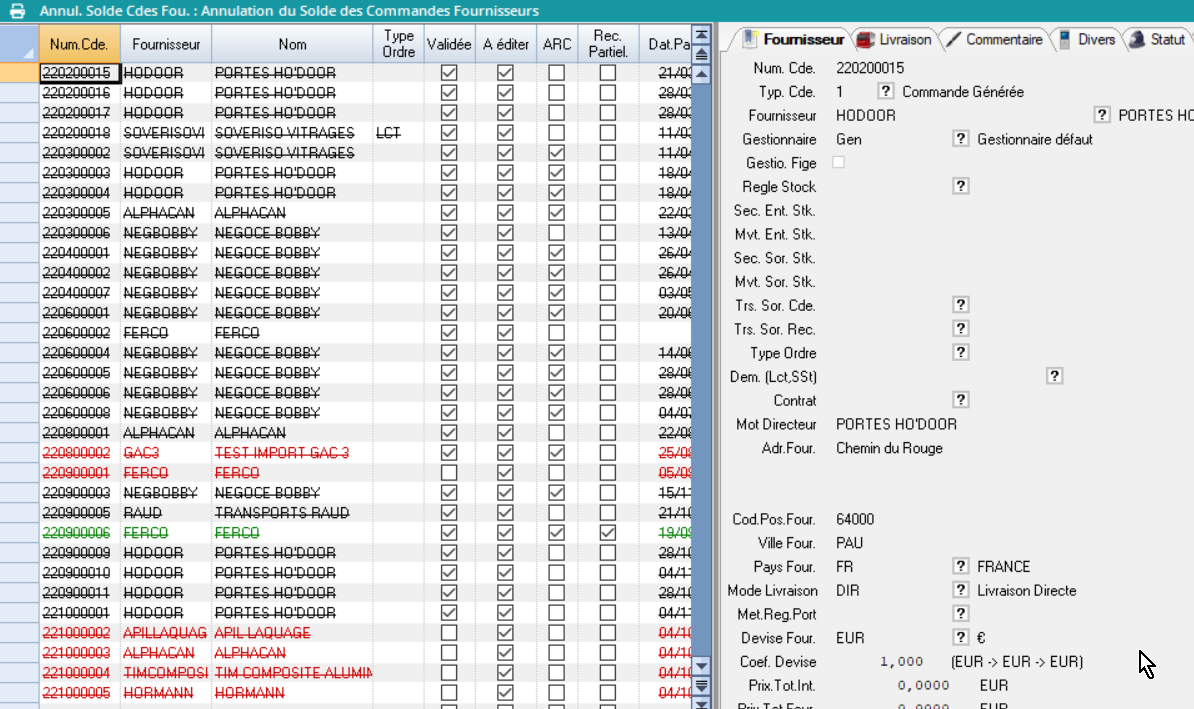Open lookup '?' beside Gestionnaire field
The image size is (1194, 709).
pyautogui.click(x=960, y=139)
